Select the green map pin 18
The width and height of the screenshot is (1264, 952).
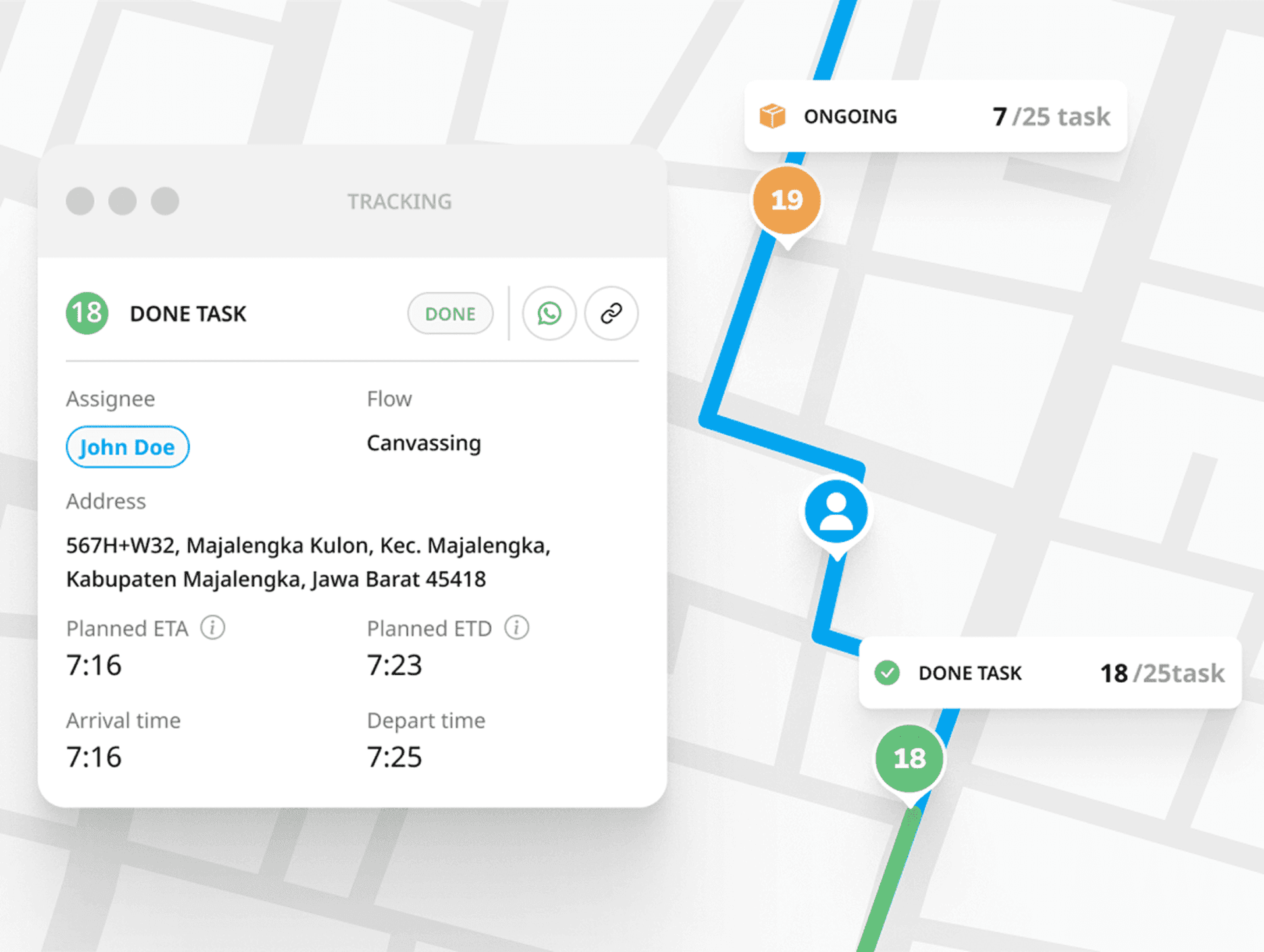pos(909,758)
